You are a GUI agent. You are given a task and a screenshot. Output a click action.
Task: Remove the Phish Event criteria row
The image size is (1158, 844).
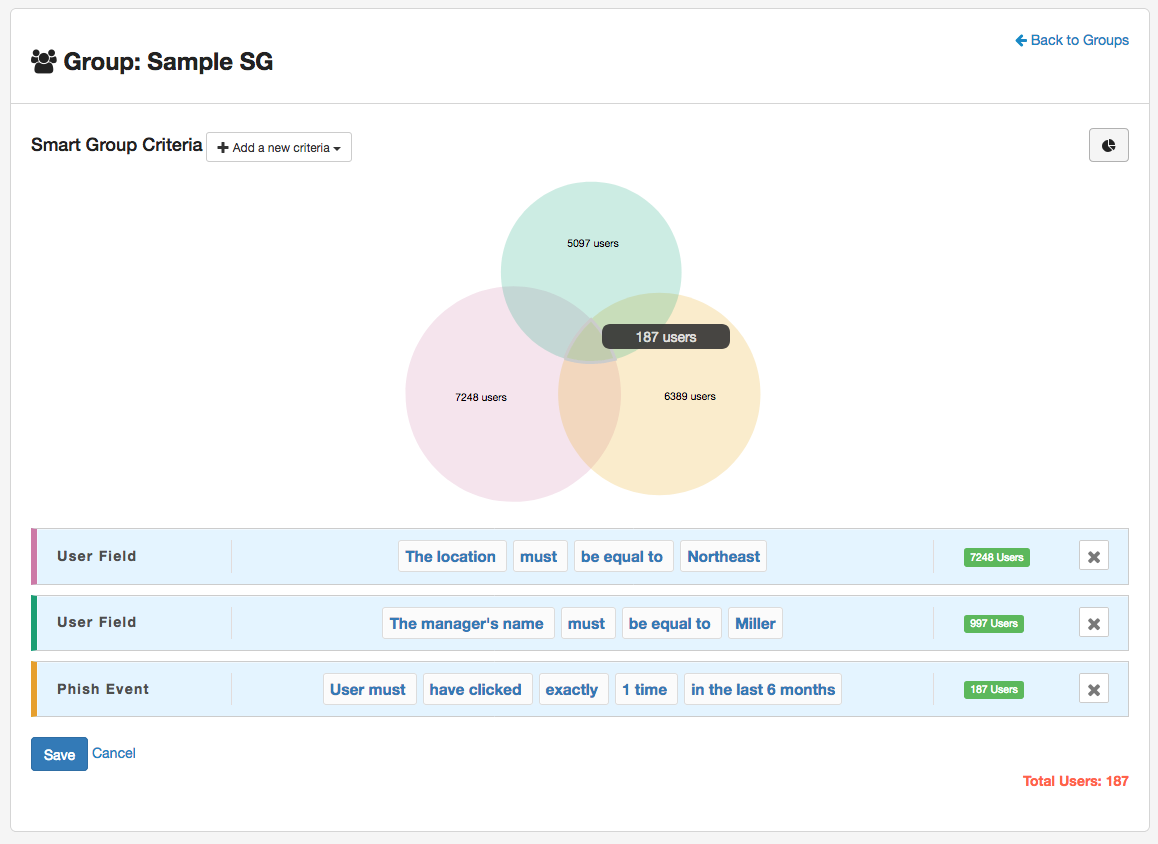point(1093,689)
